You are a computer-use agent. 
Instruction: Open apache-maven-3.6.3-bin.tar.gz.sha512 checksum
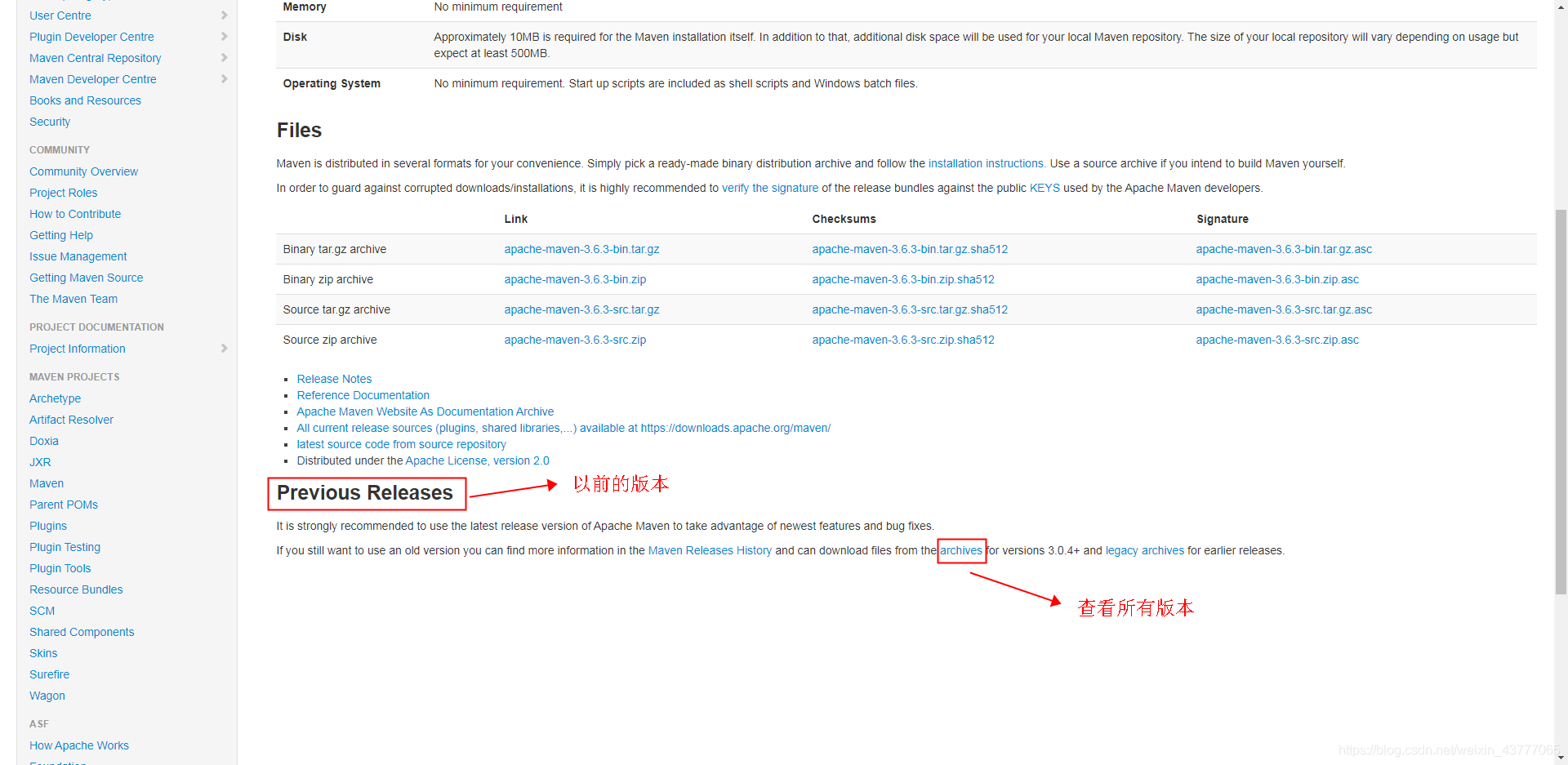[x=910, y=249]
